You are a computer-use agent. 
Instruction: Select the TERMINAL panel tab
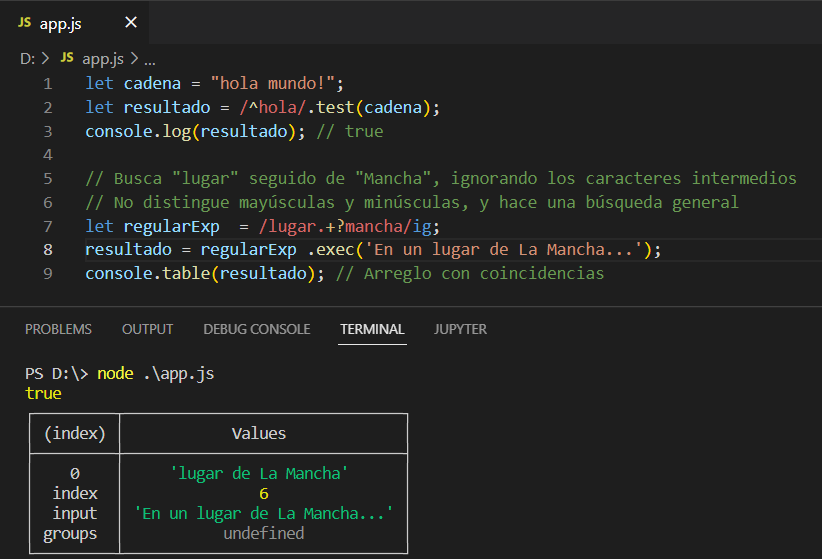[372, 329]
